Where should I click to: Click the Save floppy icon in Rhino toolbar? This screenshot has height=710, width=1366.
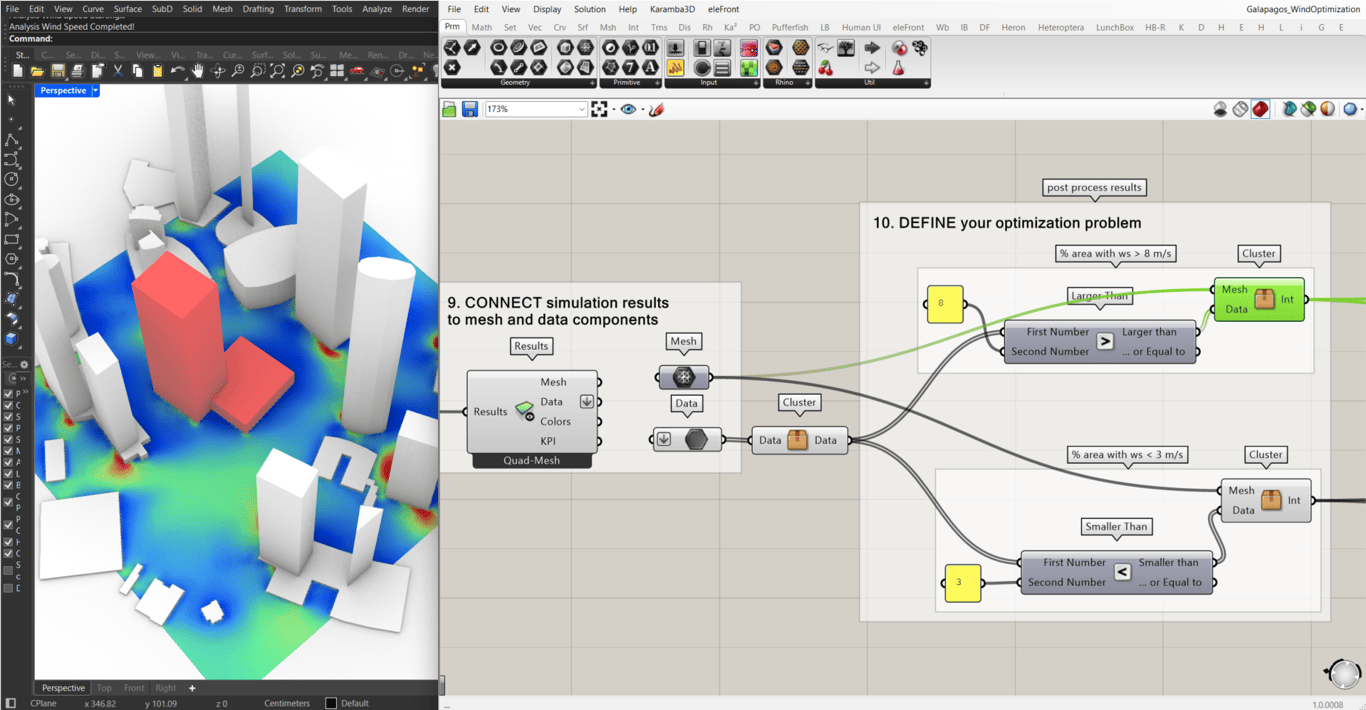click(x=58, y=71)
